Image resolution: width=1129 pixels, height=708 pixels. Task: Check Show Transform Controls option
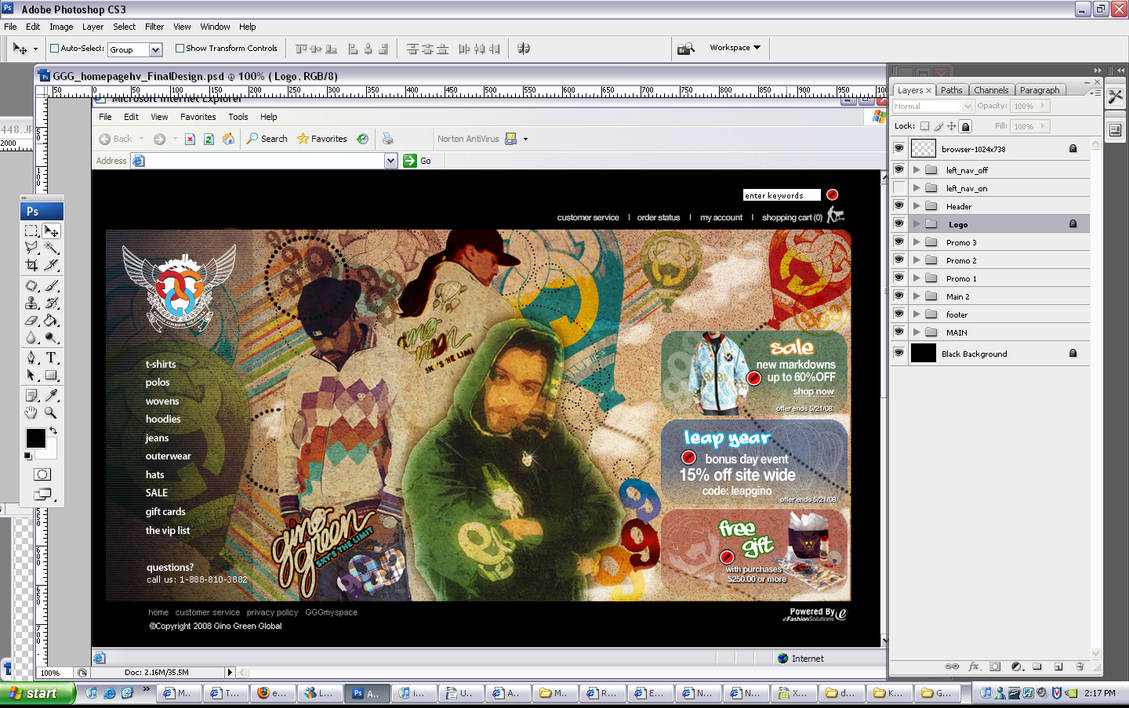[180, 48]
